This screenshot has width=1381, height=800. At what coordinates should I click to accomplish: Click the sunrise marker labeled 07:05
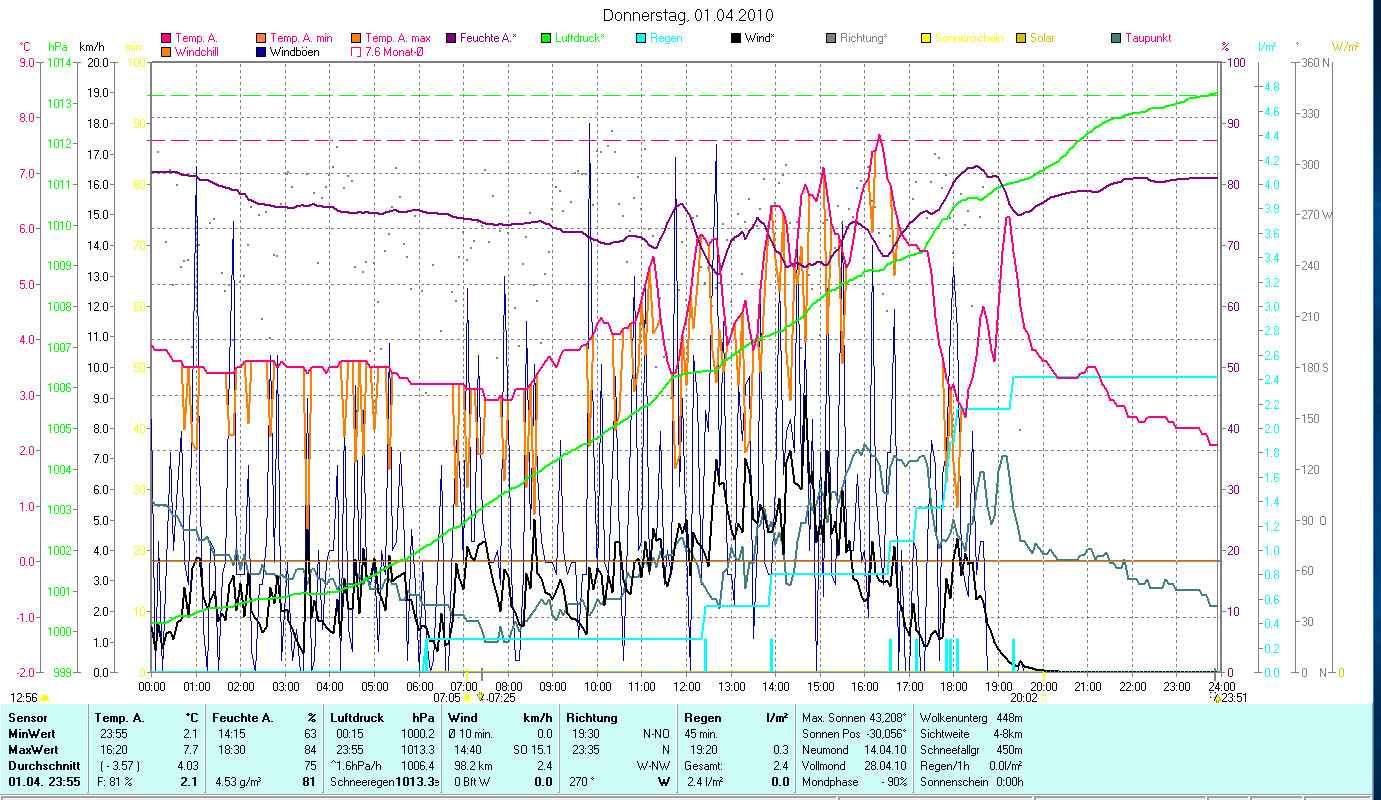tap(466, 697)
